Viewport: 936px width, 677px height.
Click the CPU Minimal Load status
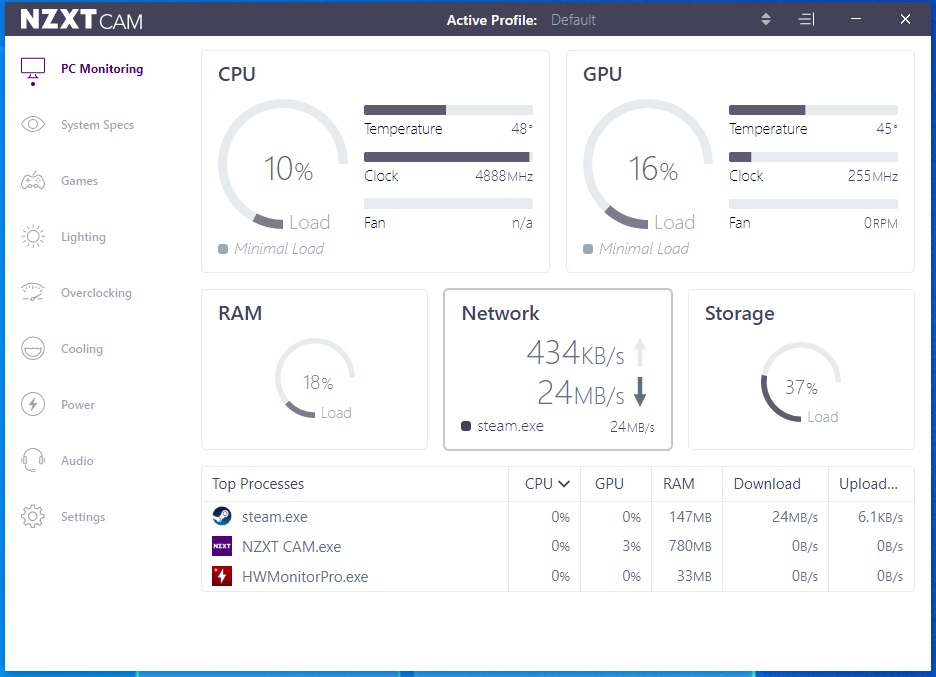pyautogui.click(x=272, y=249)
